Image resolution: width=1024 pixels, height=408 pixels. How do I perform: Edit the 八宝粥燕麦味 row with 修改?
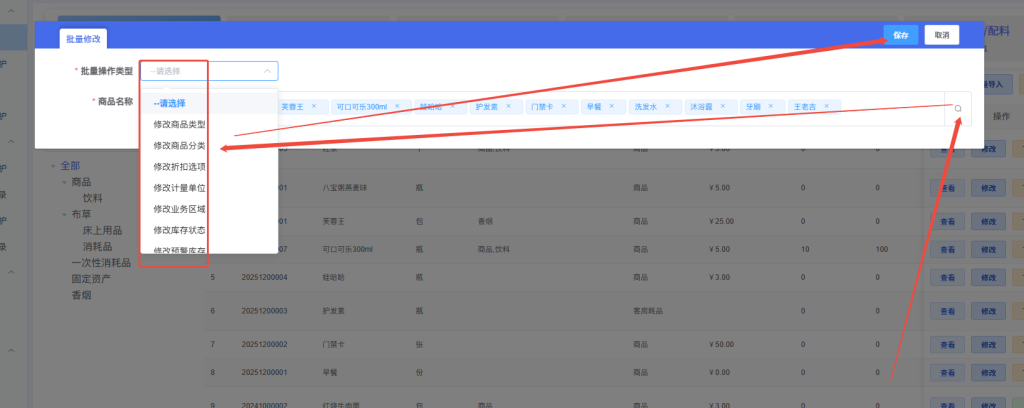(988, 189)
